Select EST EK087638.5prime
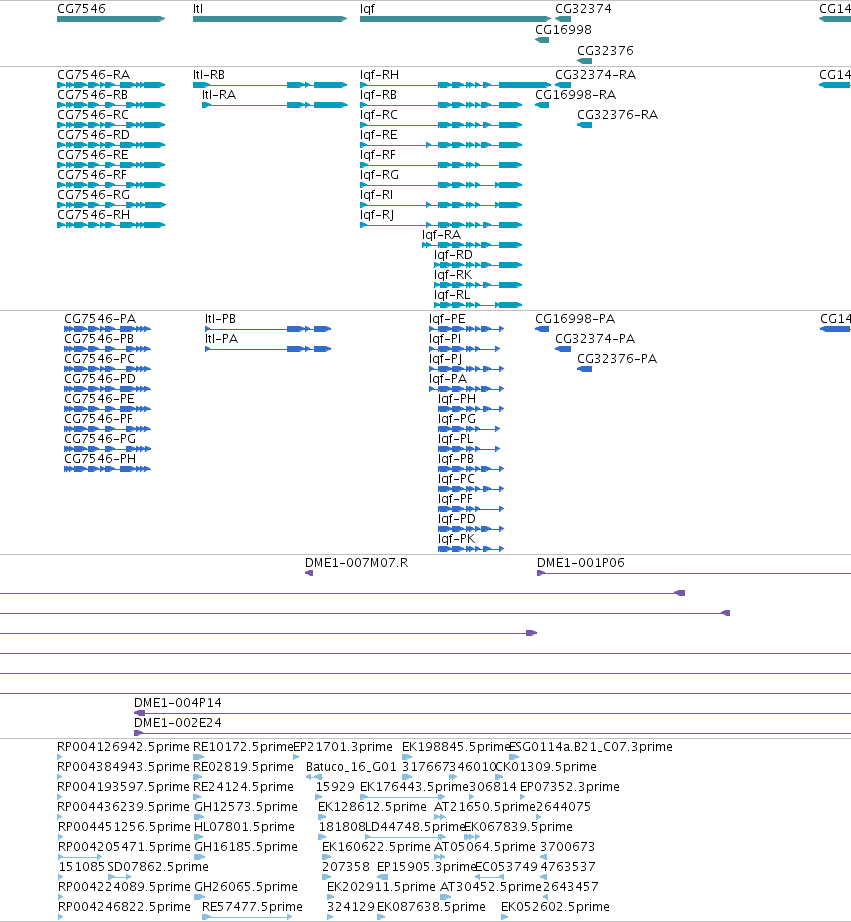 coord(431,907)
